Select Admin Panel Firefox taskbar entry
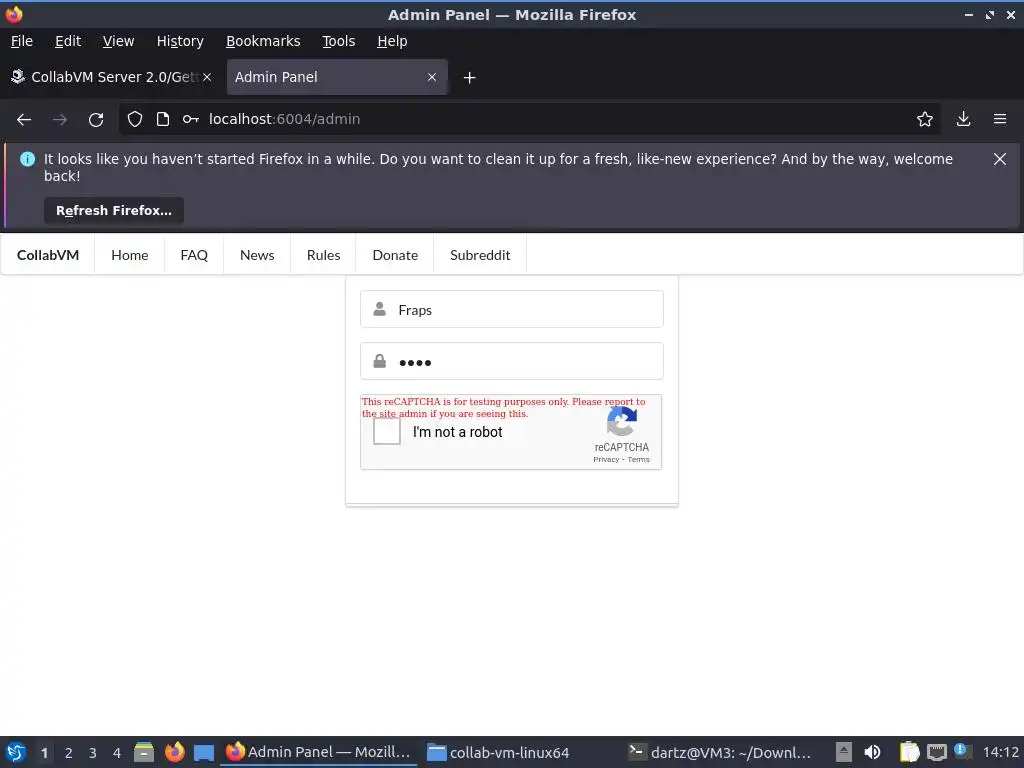 point(318,752)
